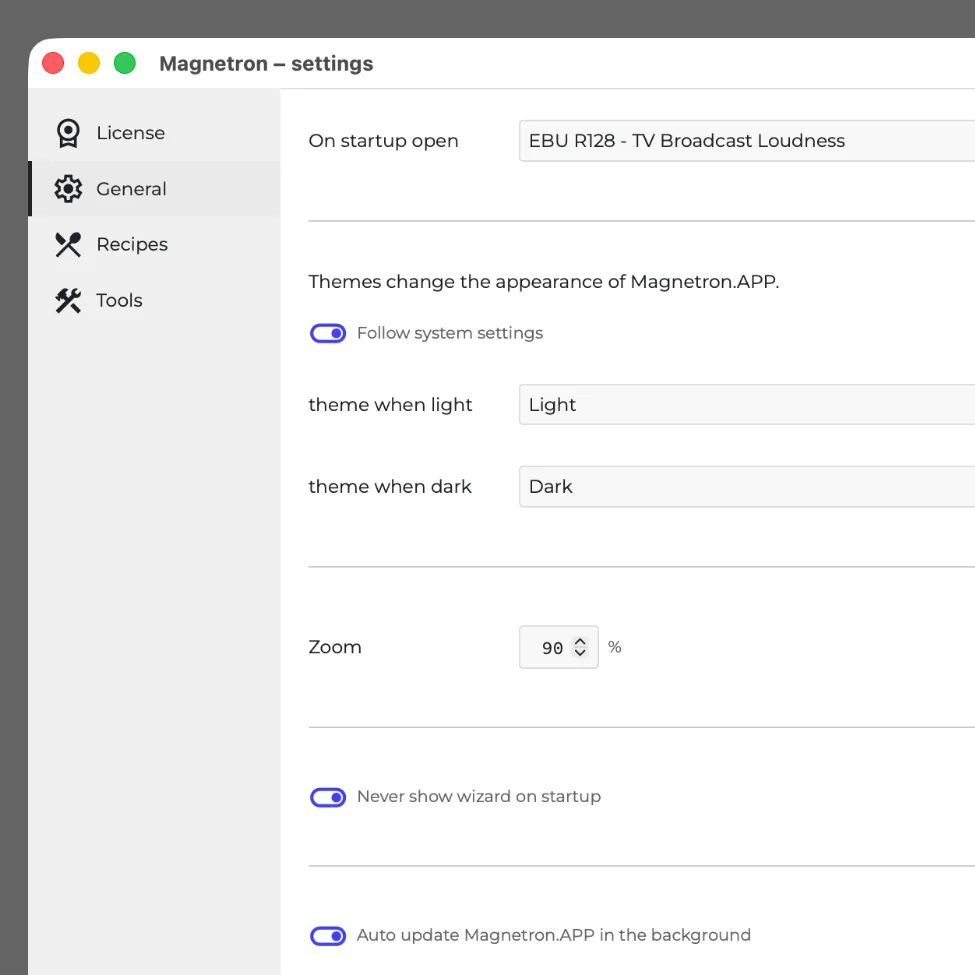Select the General label in sidebar

(x=131, y=189)
